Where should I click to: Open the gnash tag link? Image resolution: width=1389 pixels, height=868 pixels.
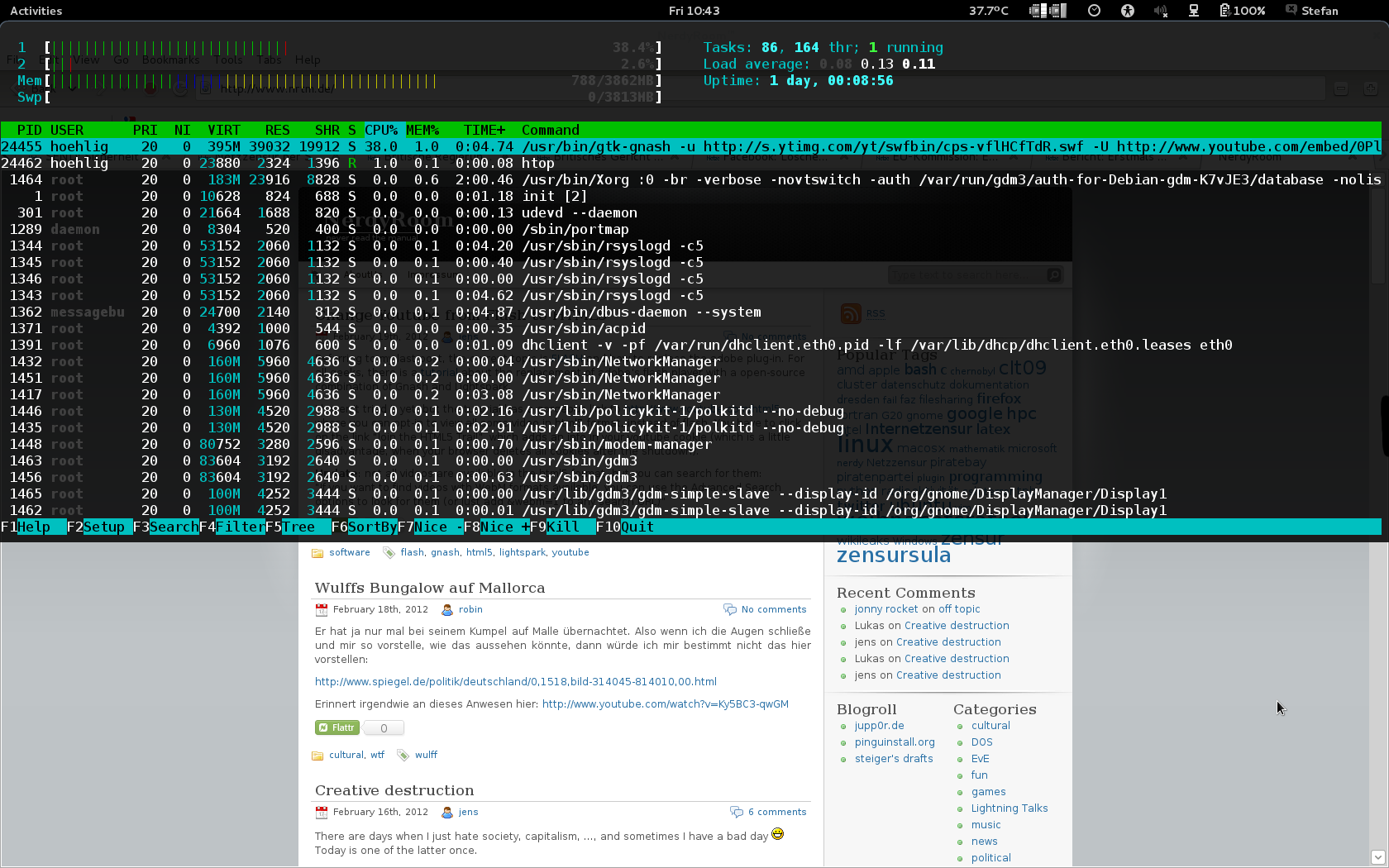point(445,552)
